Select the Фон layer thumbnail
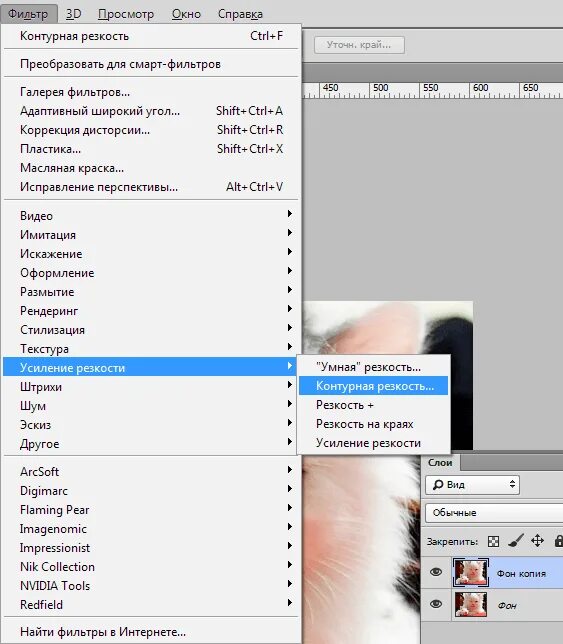Image resolution: width=563 pixels, height=644 pixels. pos(471,604)
